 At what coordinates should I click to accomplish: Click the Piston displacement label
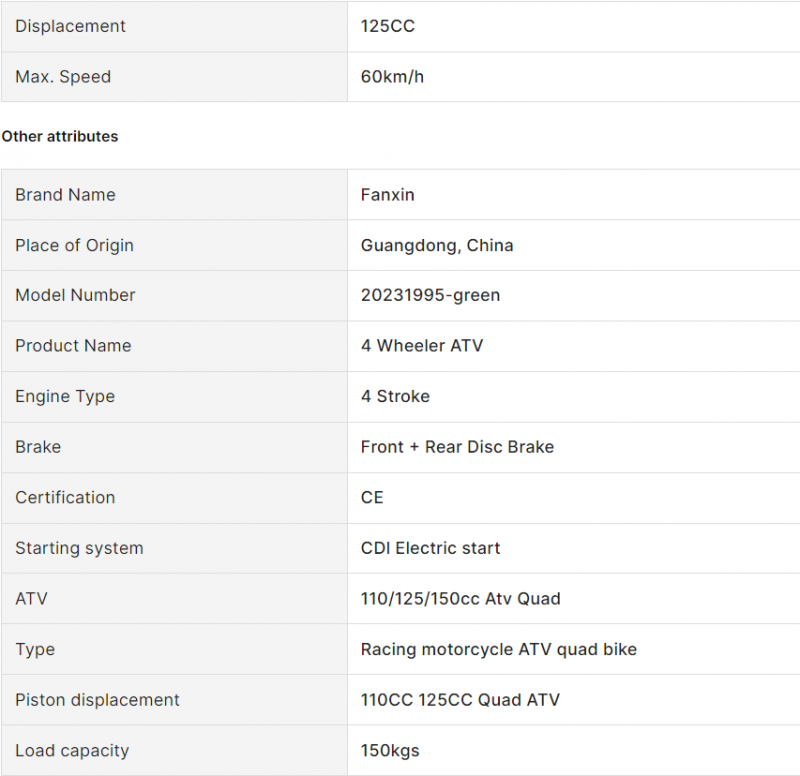97,700
